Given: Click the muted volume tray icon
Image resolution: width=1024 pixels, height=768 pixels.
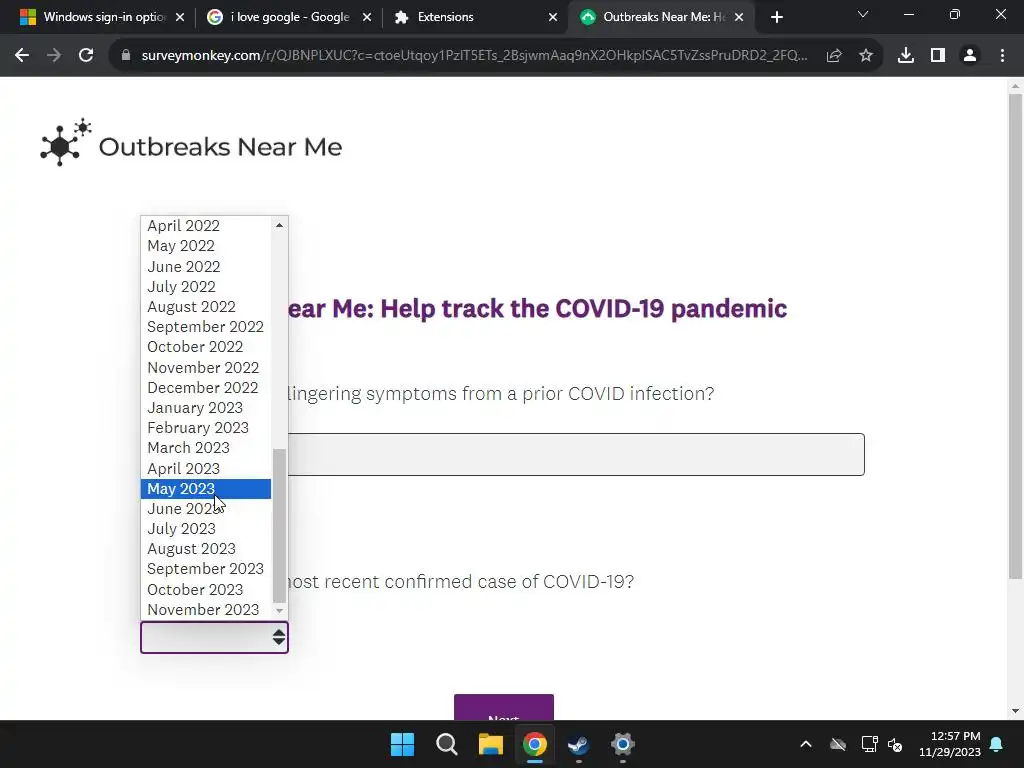Looking at the screenshot, I should (895, 744).
